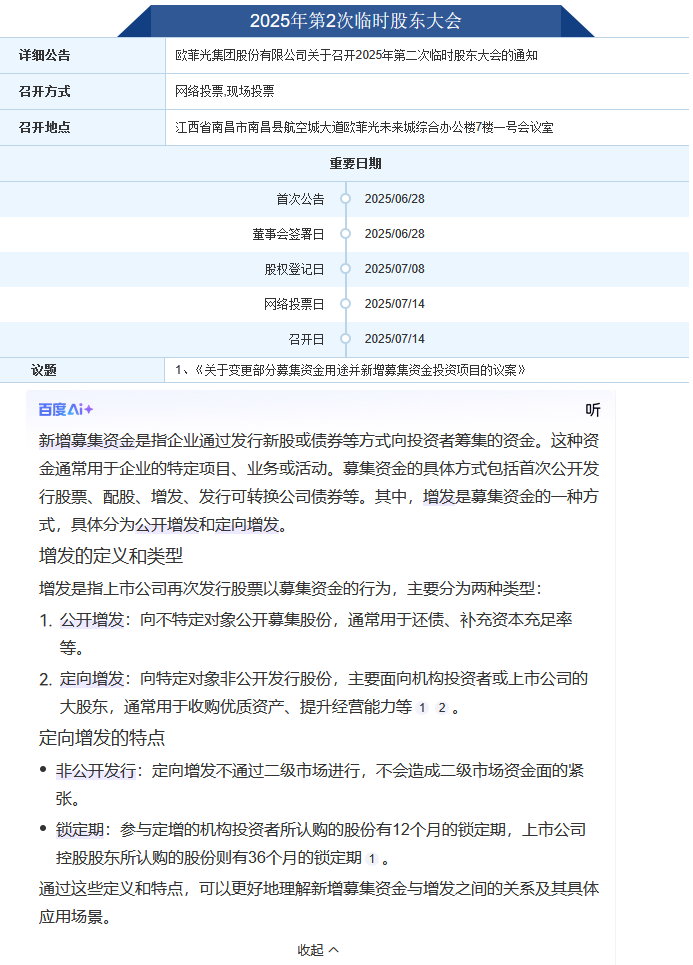Viewport: 693px width, 965px height.
Task: Click the closing paragraph starting 通过这些定义和特点
Action: pos(319,903)
